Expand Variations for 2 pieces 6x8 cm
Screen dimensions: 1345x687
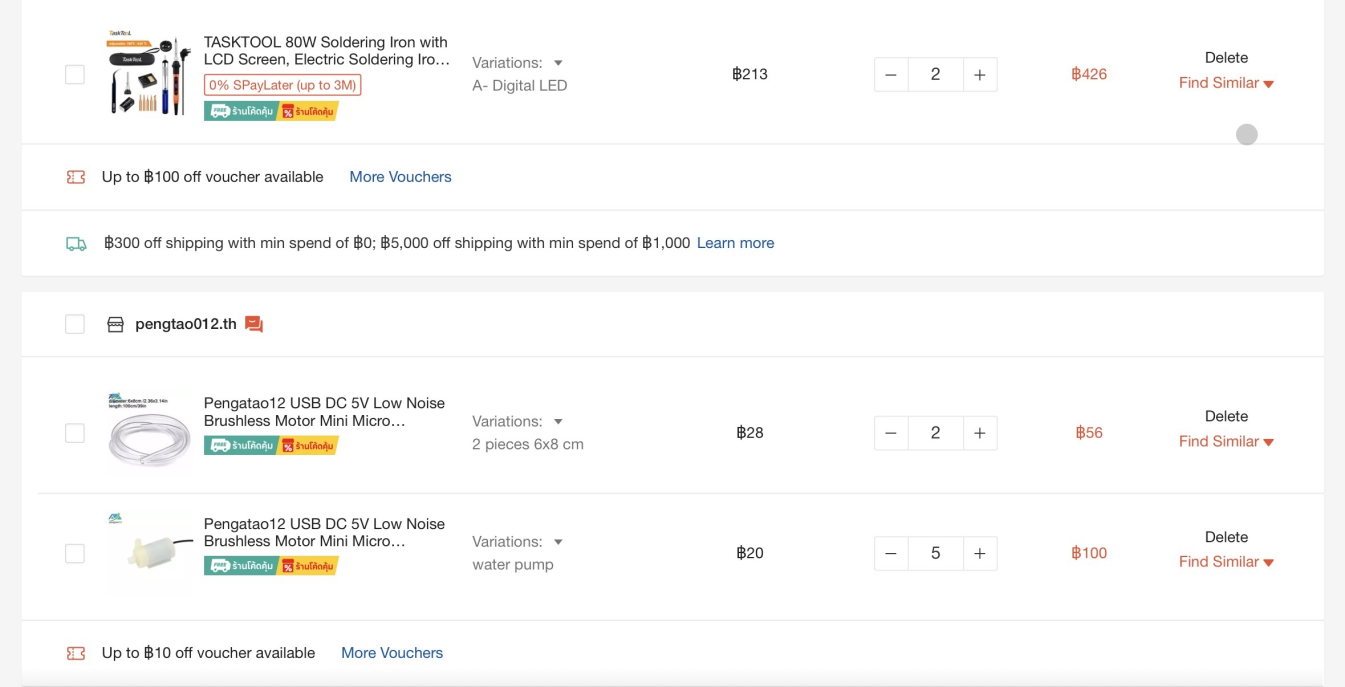(518, 421)
